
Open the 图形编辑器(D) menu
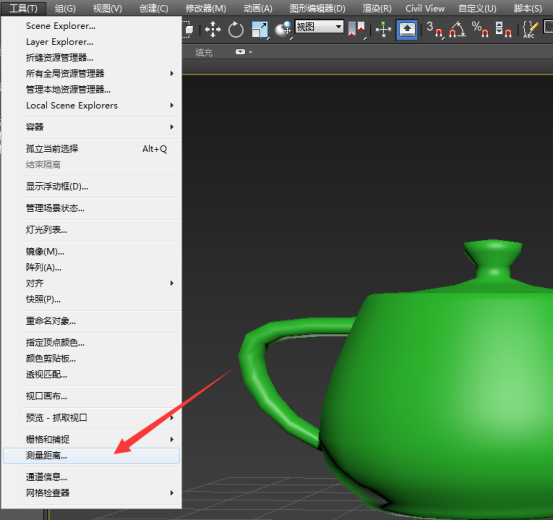click(317, 8)
